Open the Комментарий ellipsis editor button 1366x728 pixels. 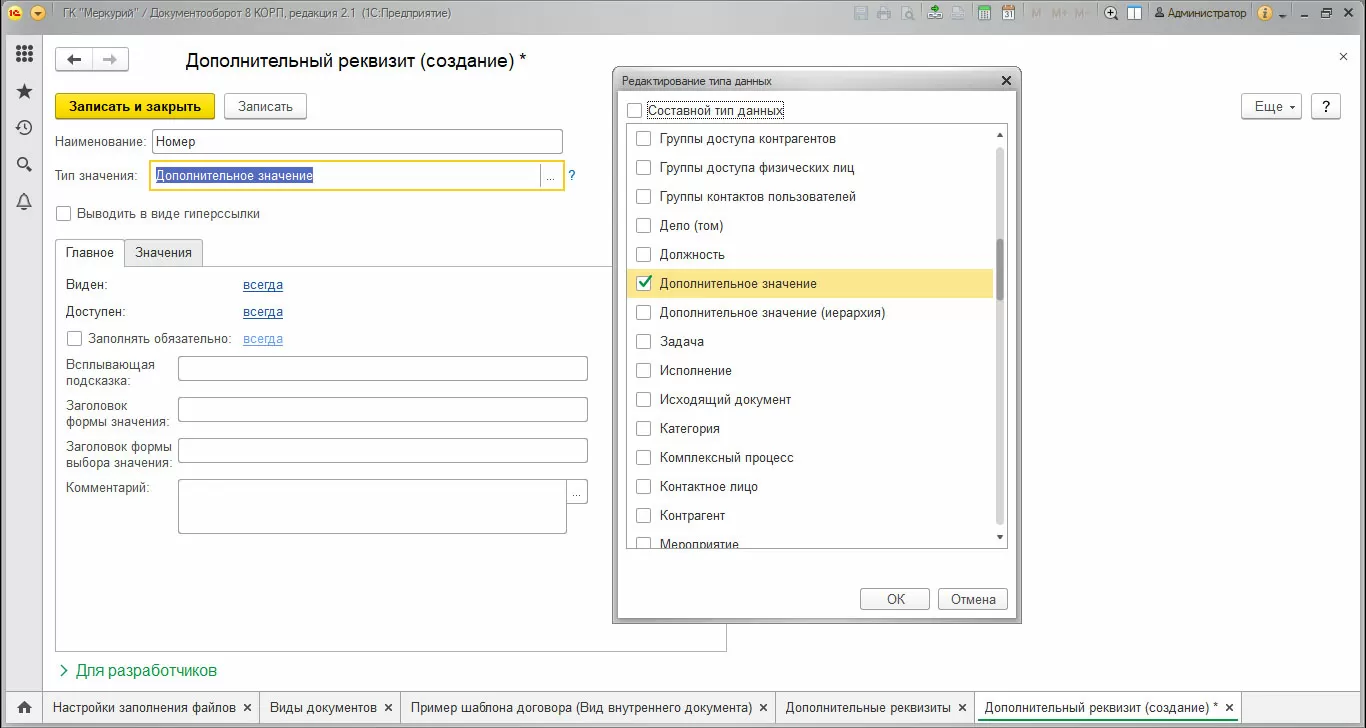[x=577, y=491]
